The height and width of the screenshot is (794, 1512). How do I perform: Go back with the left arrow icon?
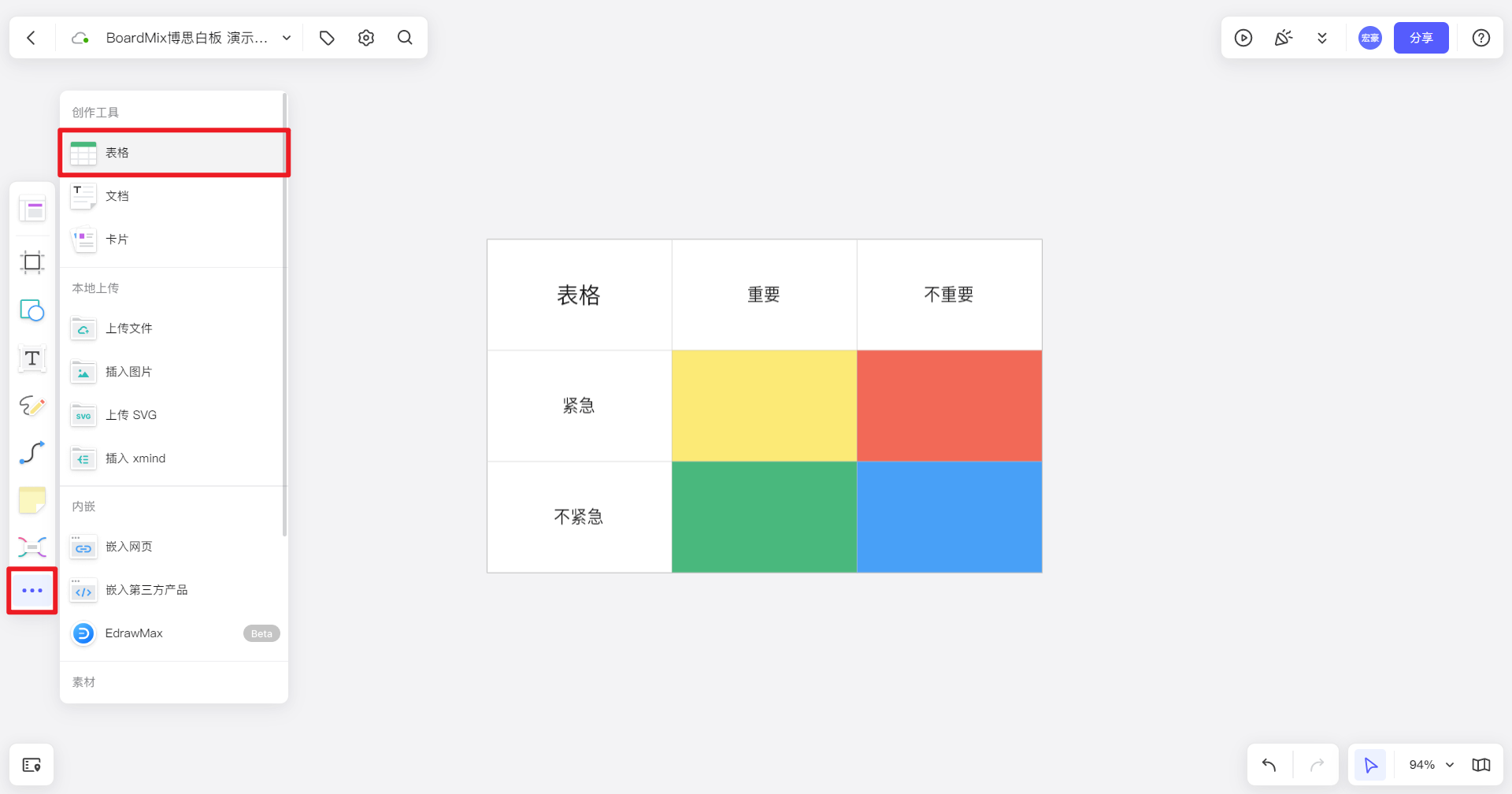pyautogui.click(x=31, y=38)
